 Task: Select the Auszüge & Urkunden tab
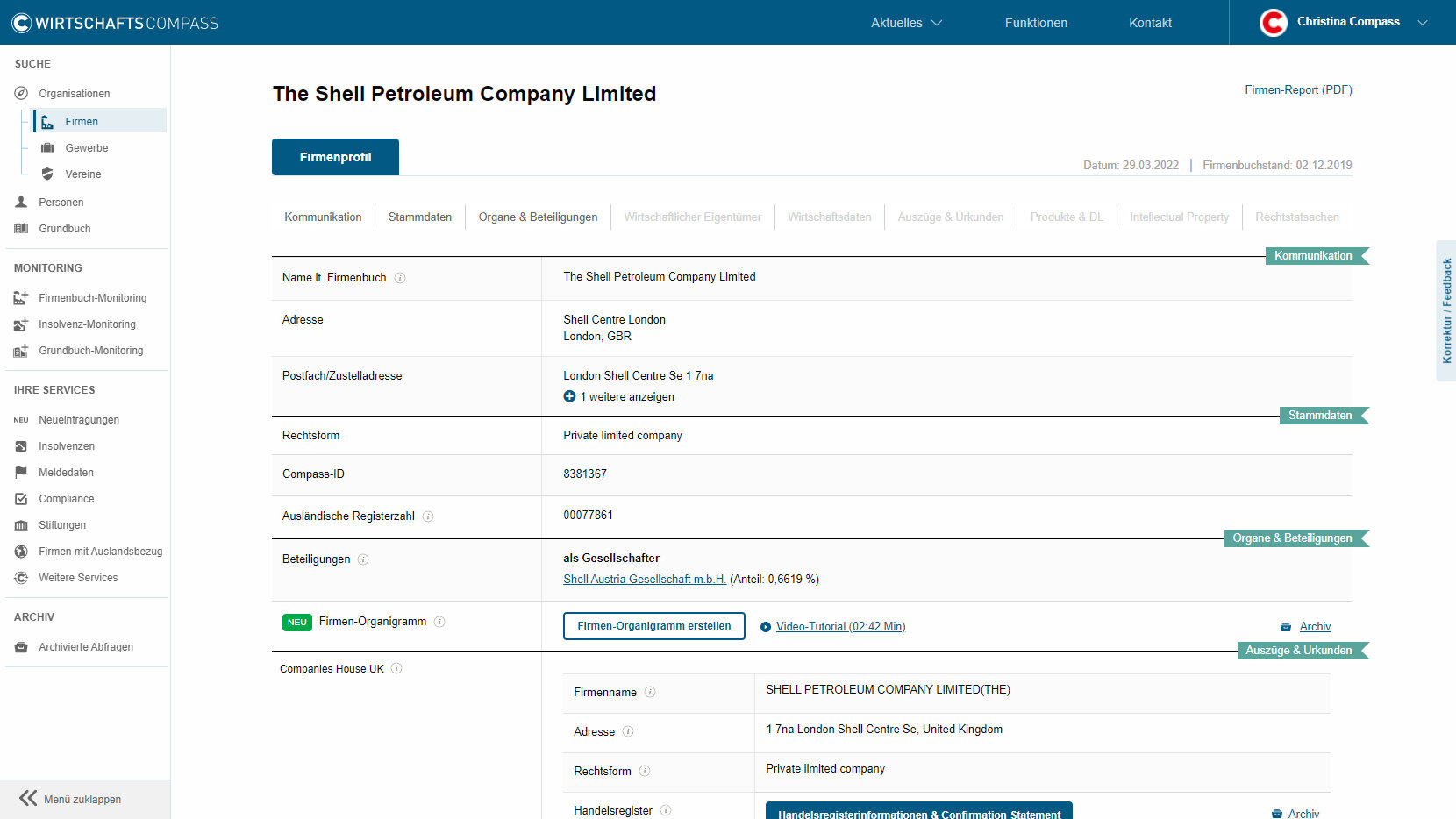(x=951, y=217)
